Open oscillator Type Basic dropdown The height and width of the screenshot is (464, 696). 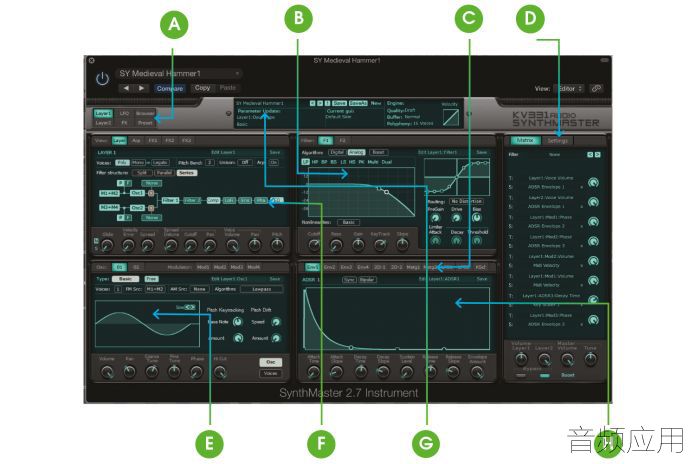click(x=125, y=279)
